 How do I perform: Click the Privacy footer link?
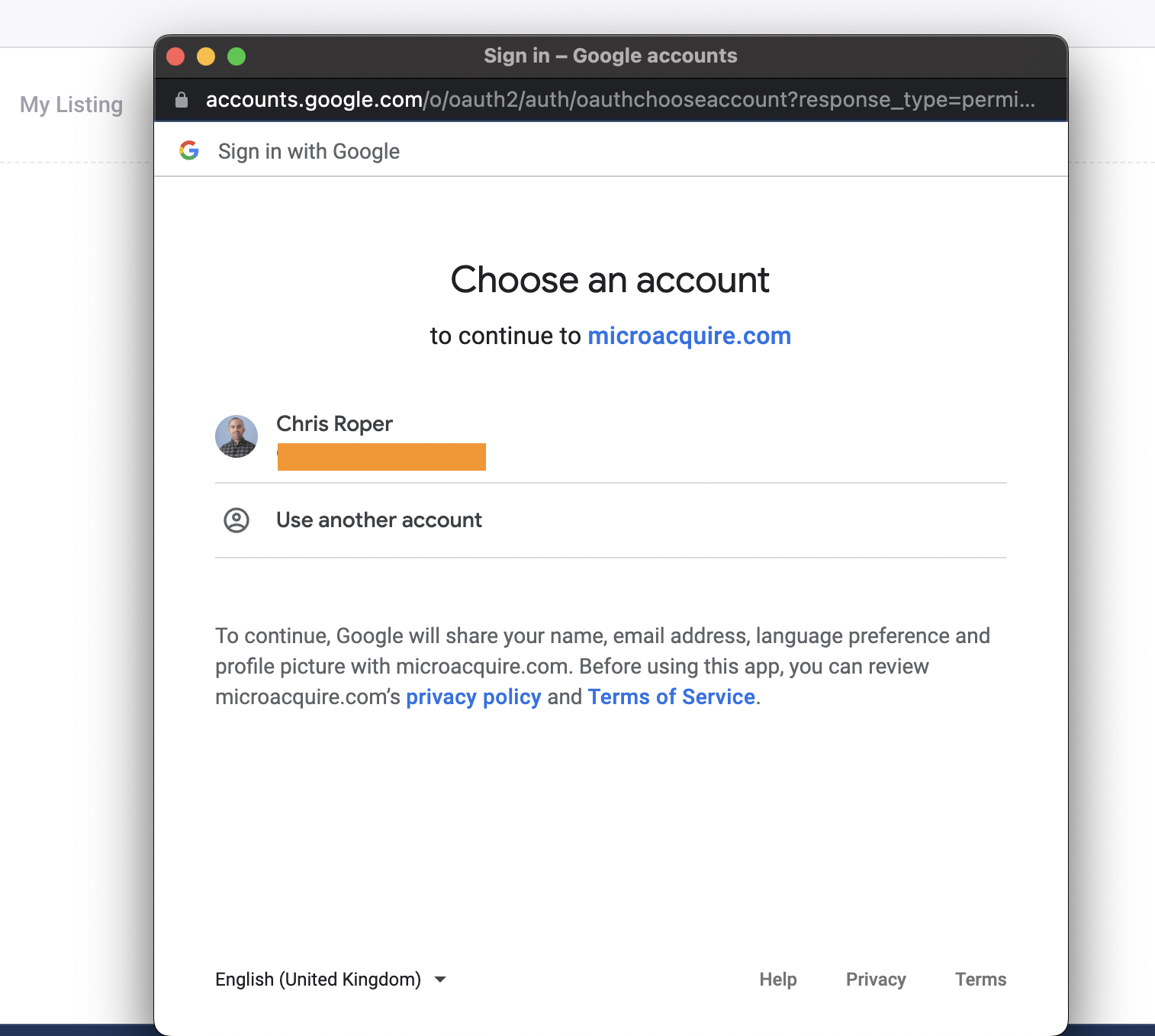pos(876,980)
